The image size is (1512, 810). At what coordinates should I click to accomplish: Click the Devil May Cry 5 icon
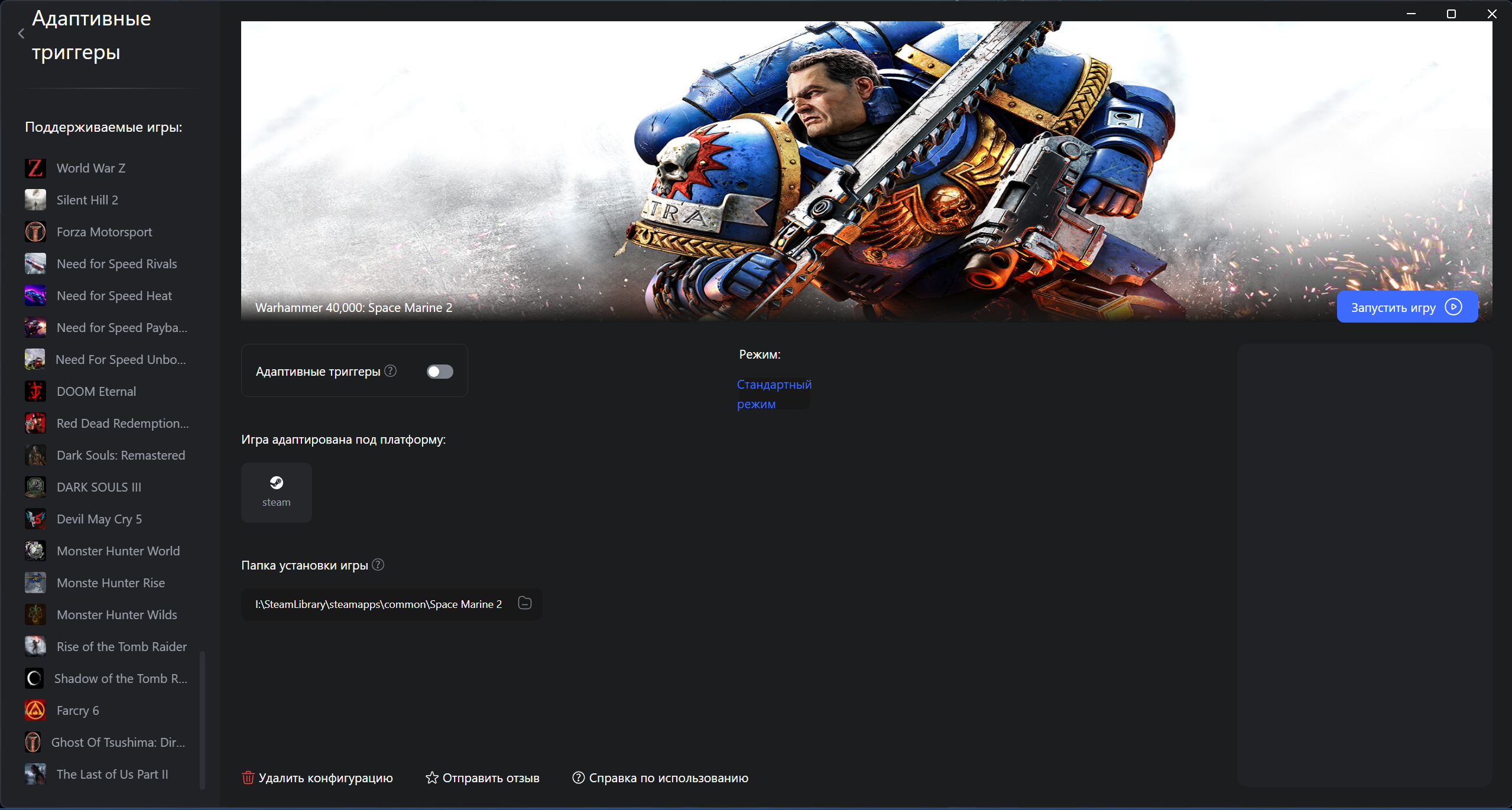click(35, 519)
